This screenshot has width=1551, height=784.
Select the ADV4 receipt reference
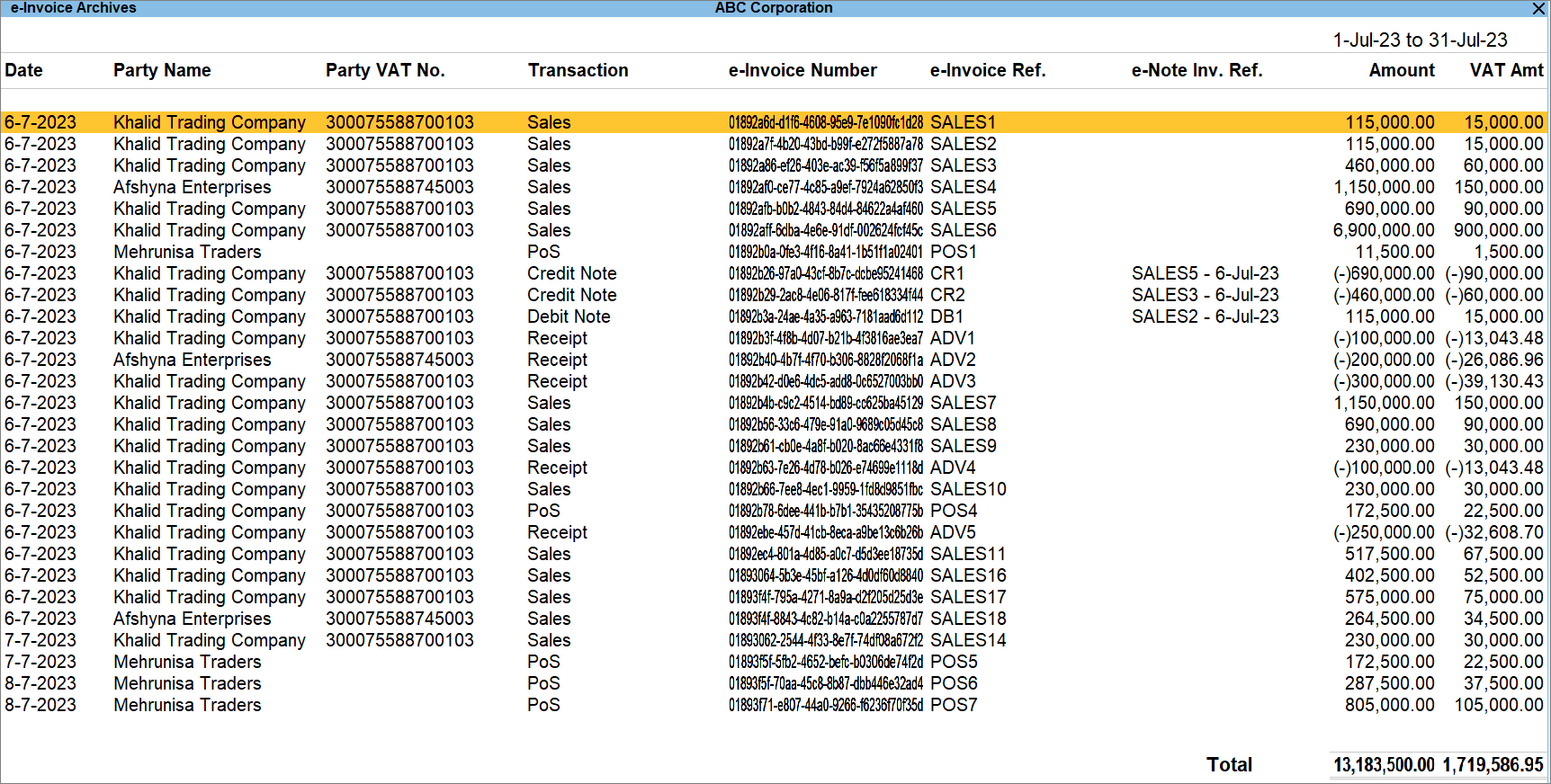coord(953,468)
